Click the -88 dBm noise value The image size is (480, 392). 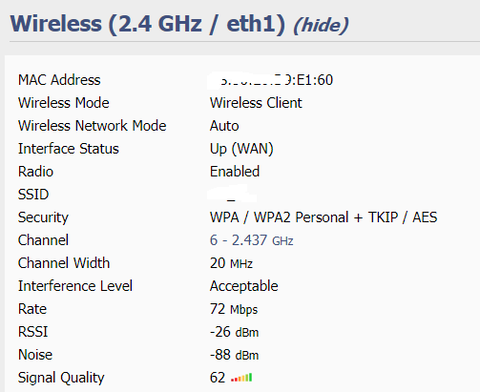click(234, 355)
